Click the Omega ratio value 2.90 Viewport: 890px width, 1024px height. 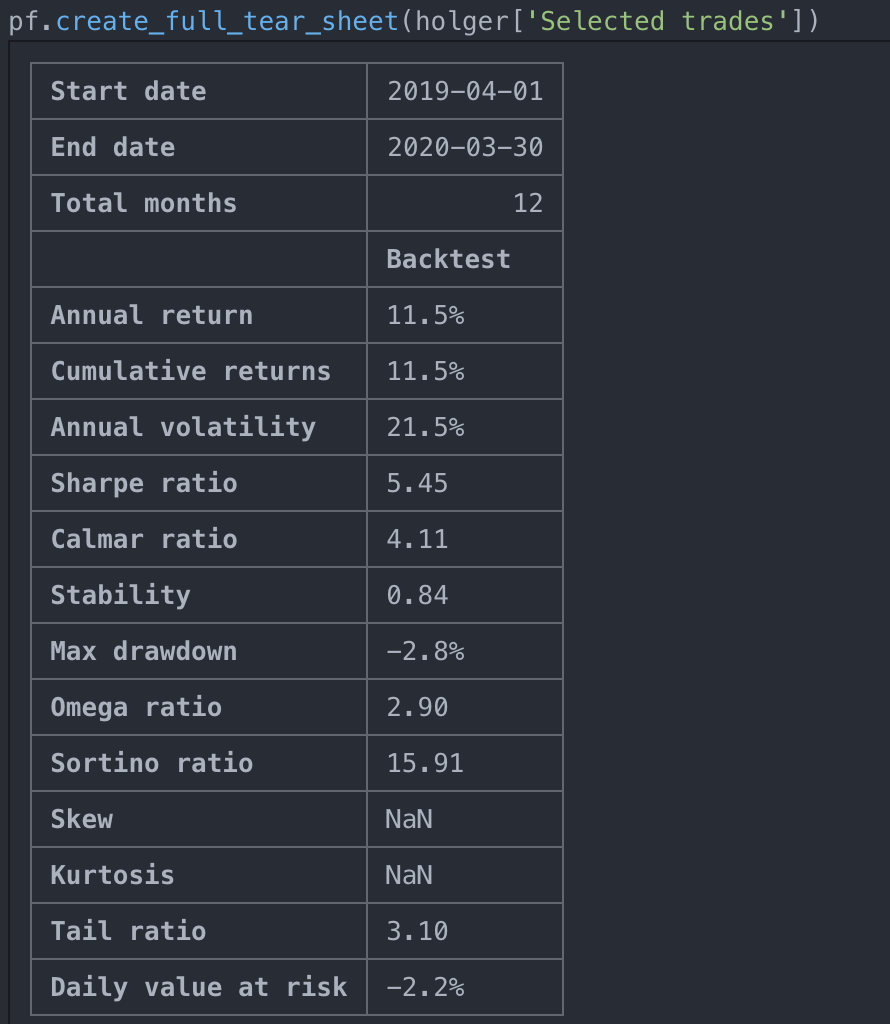click(417, 708)
